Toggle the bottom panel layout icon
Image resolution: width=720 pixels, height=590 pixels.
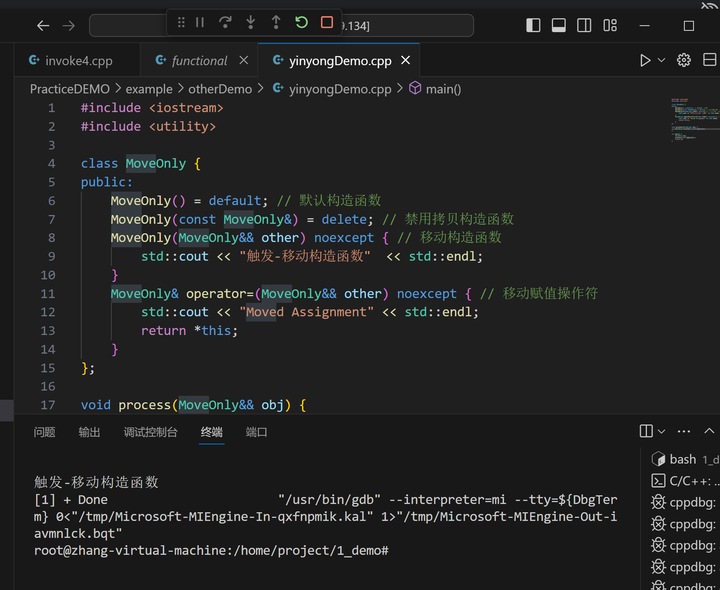point(559,25)
